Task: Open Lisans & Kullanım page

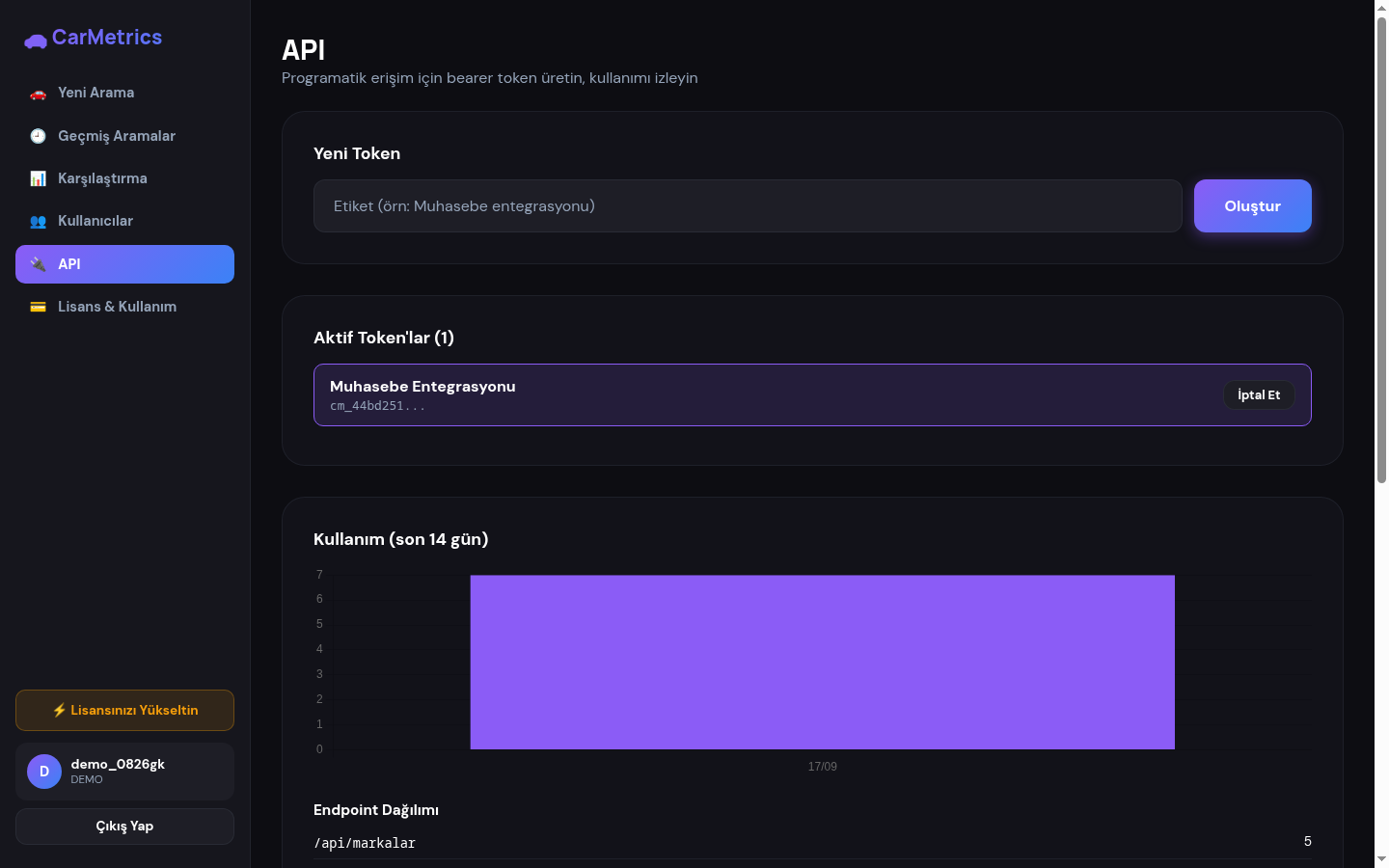Action: (x=124, y=307)
